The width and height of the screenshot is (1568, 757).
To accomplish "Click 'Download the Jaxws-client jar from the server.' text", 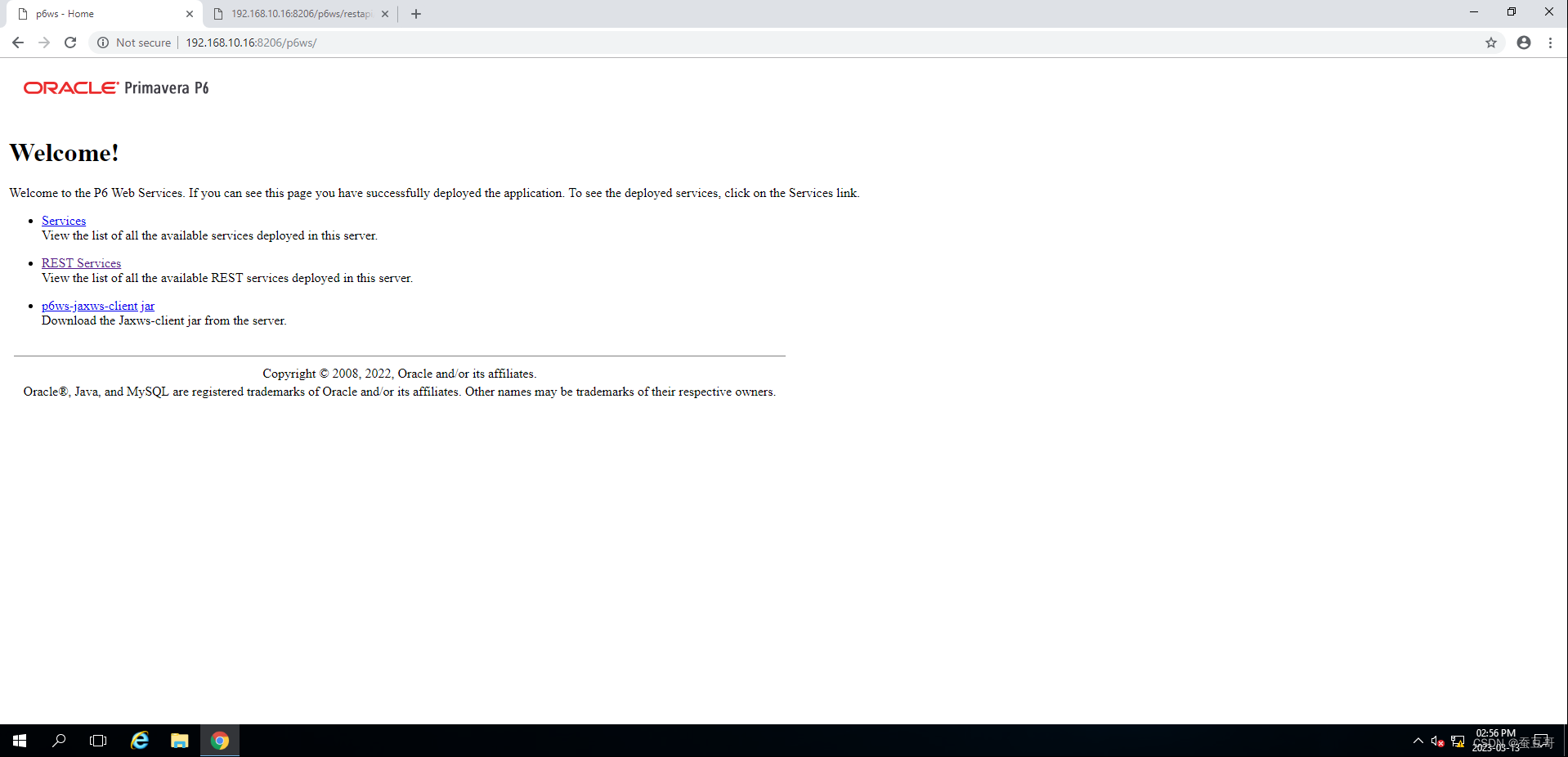I will coord(164,320).
